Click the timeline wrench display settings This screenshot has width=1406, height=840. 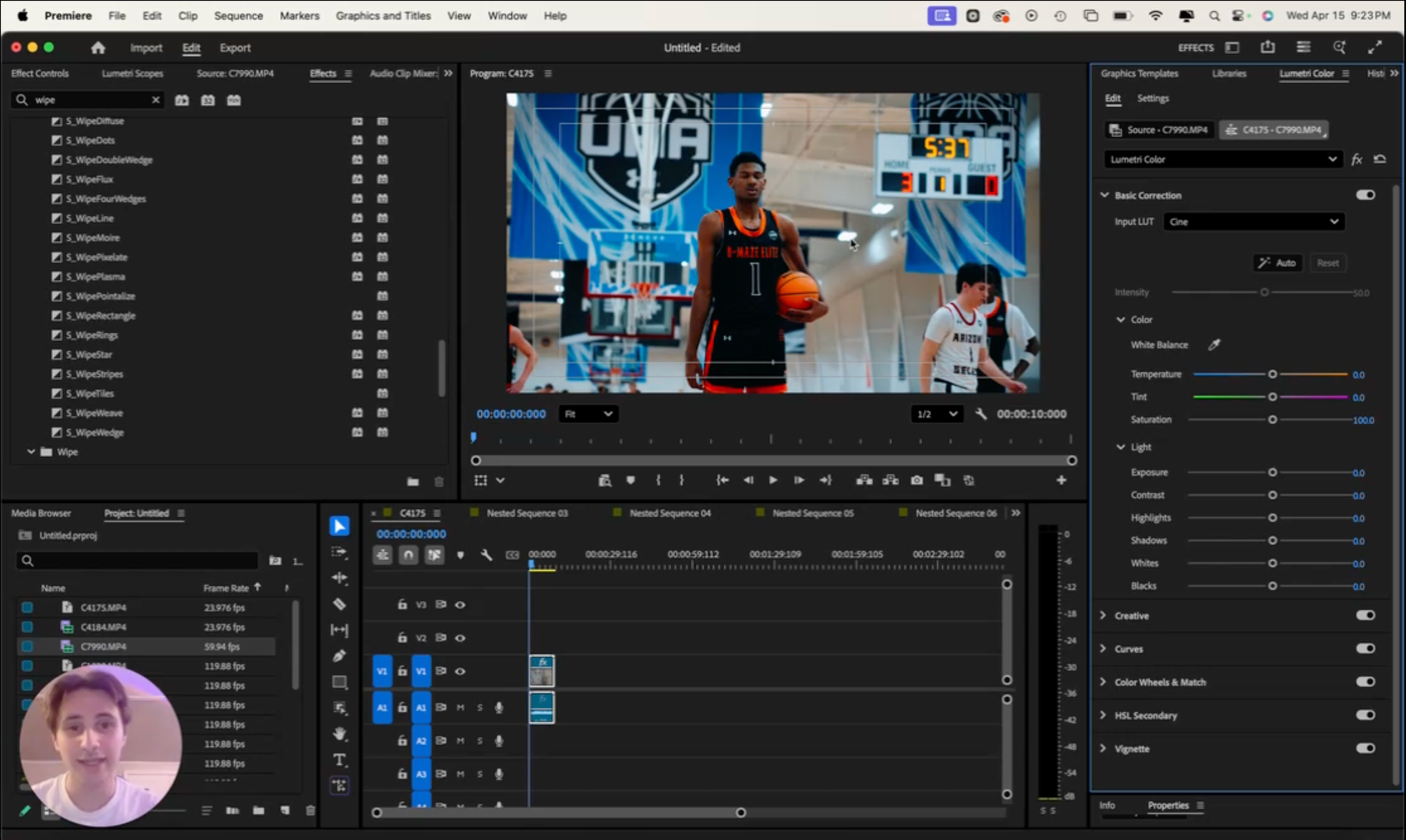pos(486,555)
